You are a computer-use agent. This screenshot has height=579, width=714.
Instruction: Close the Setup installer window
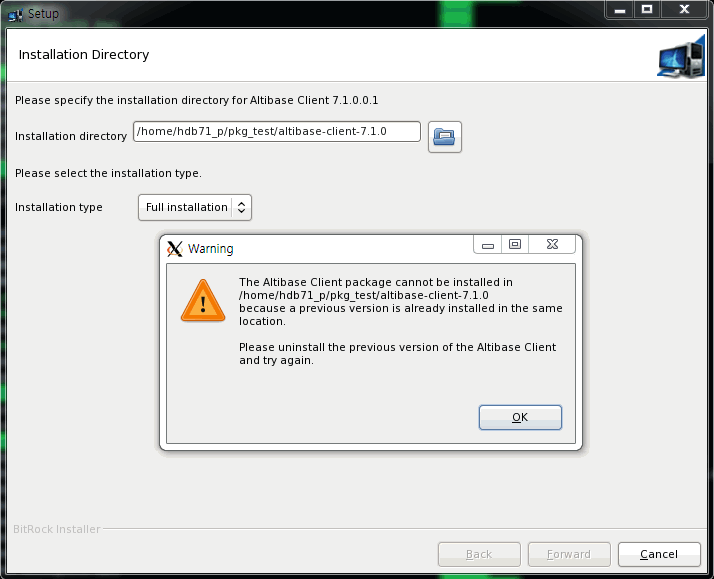pyautogui.click(x=684, y=9)
